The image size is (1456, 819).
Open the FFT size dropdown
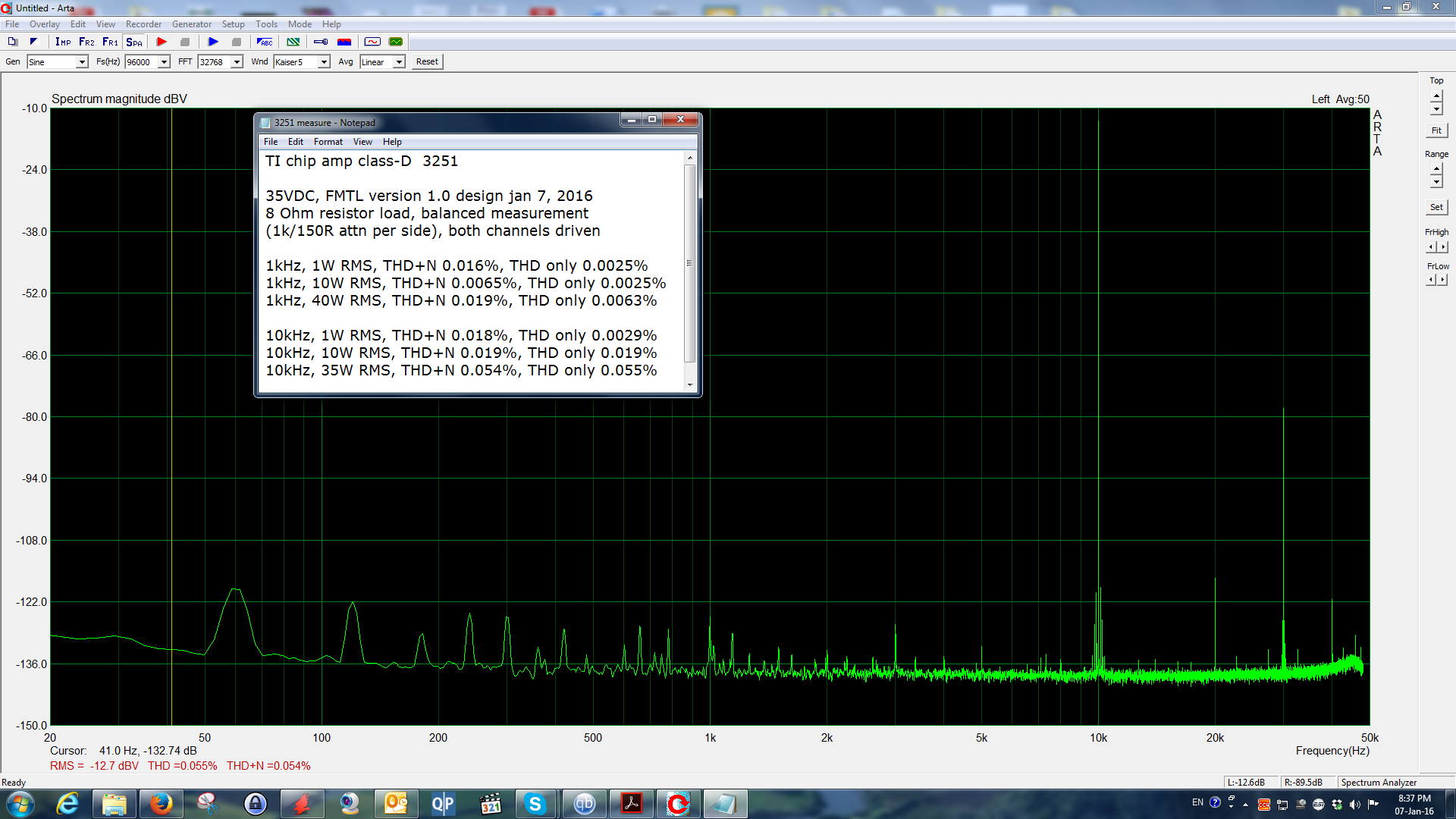237,62
